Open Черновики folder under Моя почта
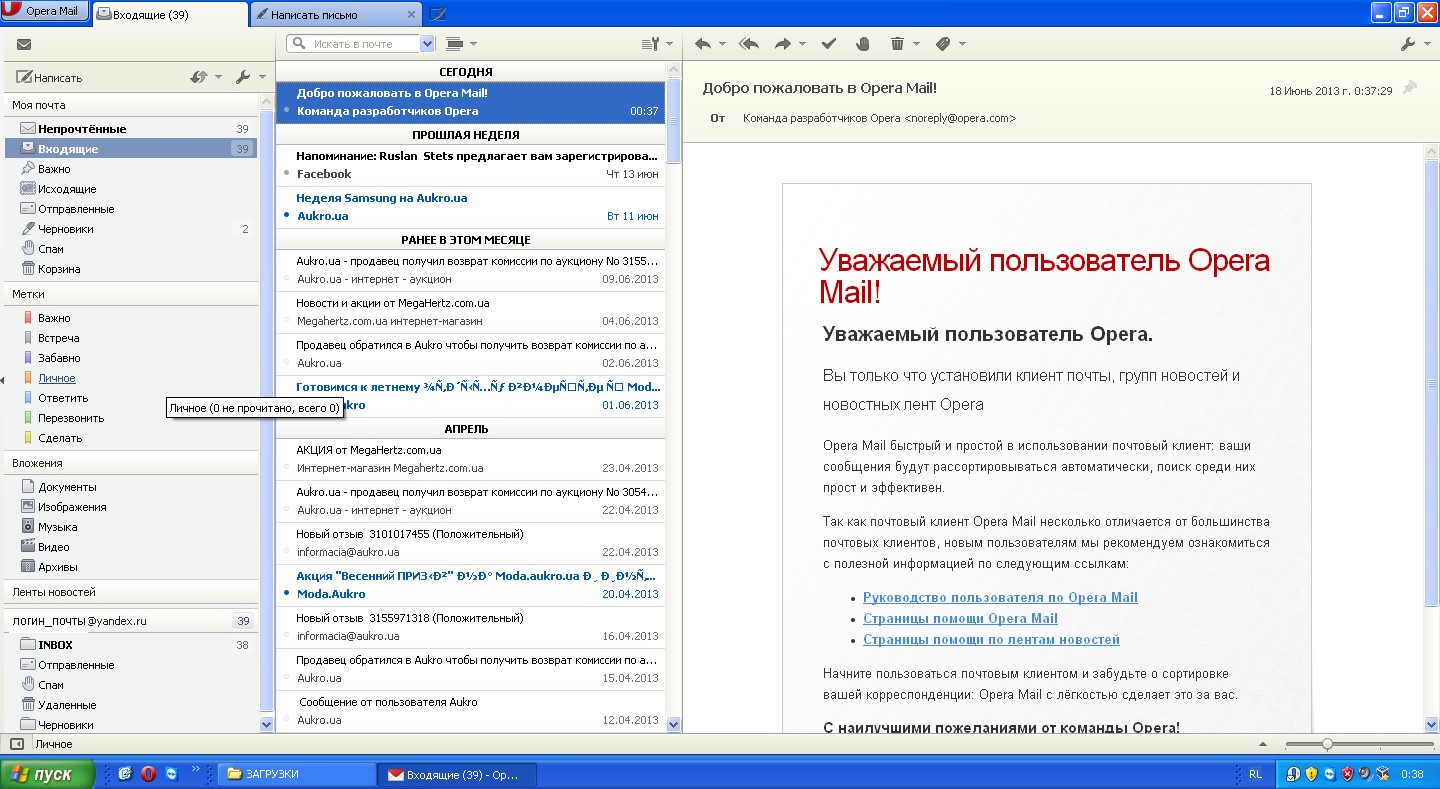Viewport: 1440px width, 789px height. click(x=66, y=229)
